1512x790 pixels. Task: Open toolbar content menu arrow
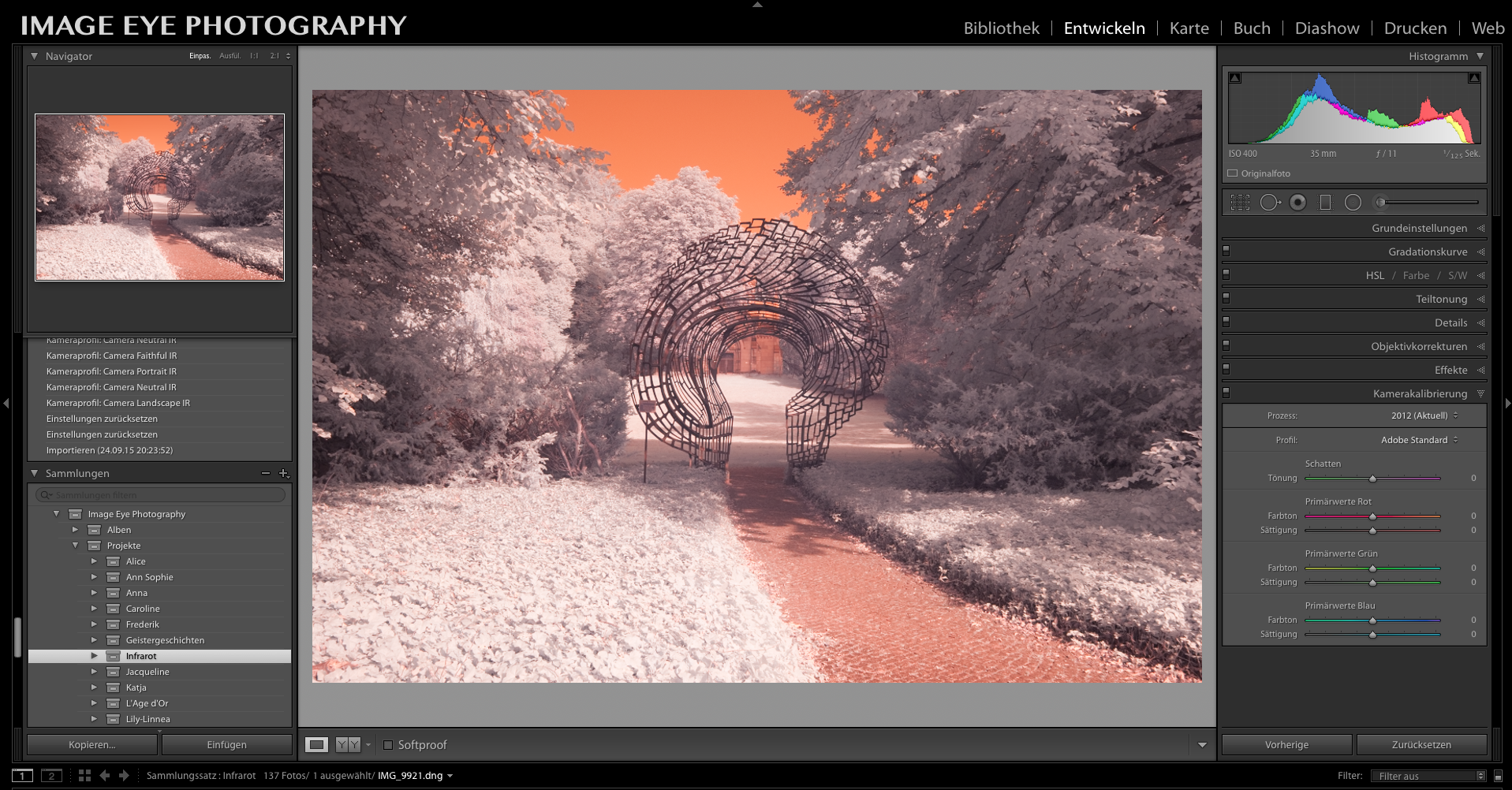click(1202, 744)
